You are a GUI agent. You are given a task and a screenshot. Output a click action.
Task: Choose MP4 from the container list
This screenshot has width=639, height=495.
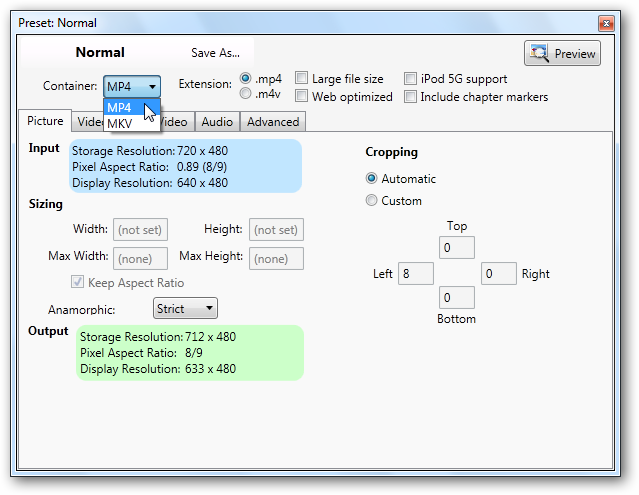(x=132, y=108)
